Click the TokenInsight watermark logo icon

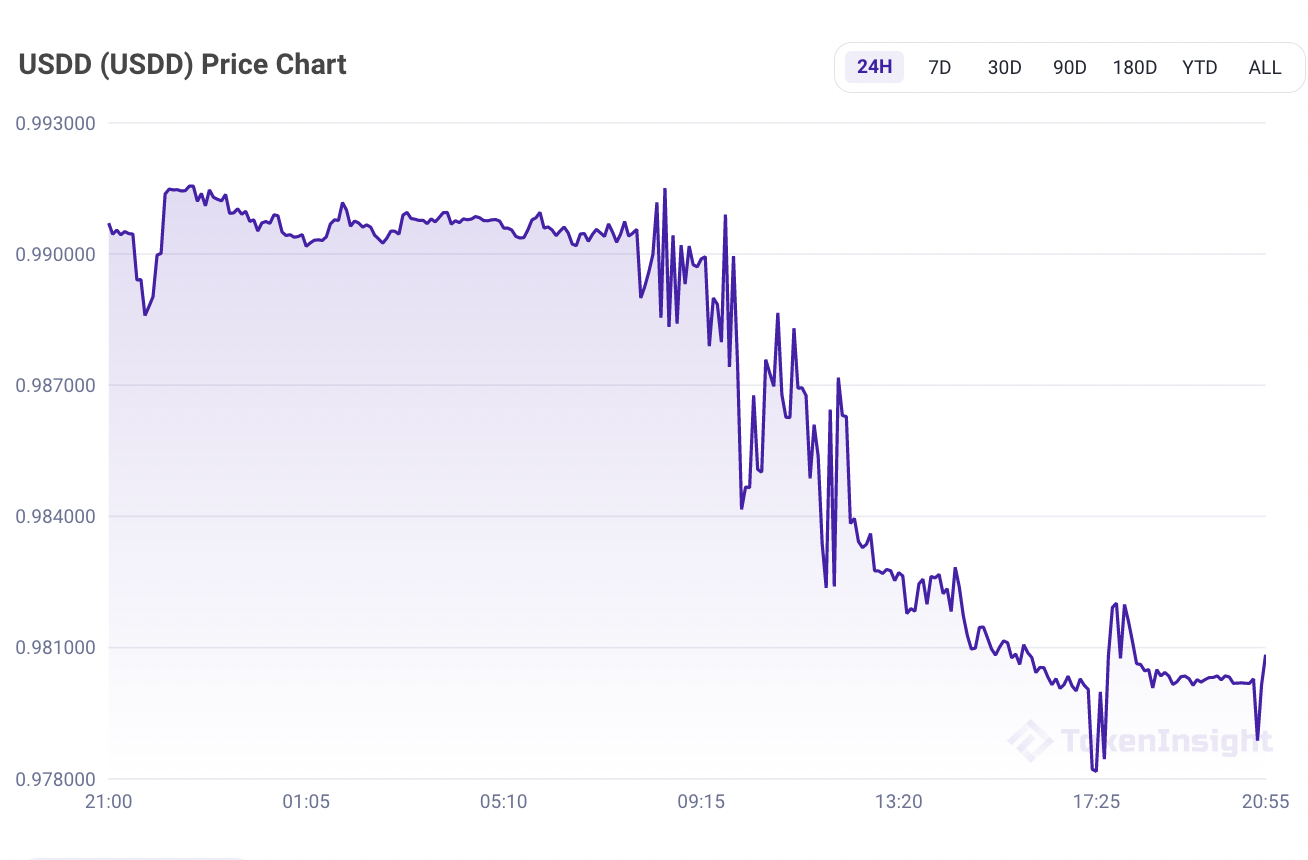pyautogui.click(x=1028, y=742)
